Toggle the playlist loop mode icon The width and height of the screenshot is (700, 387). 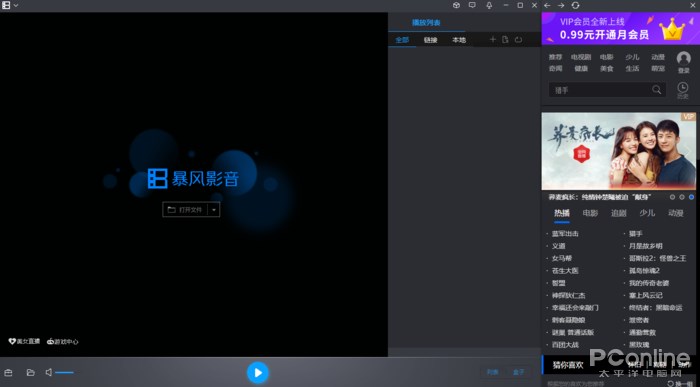coord(518,40)
